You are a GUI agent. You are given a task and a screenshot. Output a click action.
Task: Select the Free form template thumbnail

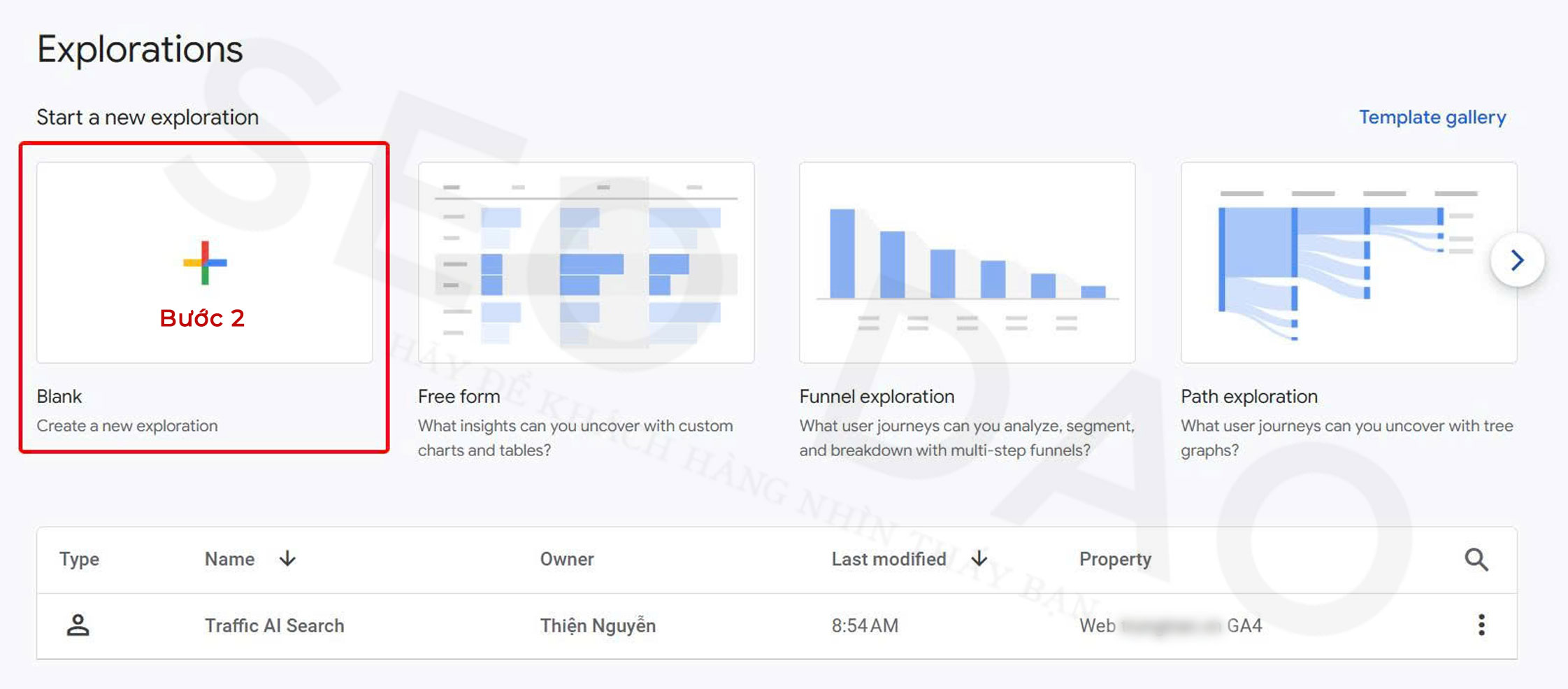[x=586, y=262]
